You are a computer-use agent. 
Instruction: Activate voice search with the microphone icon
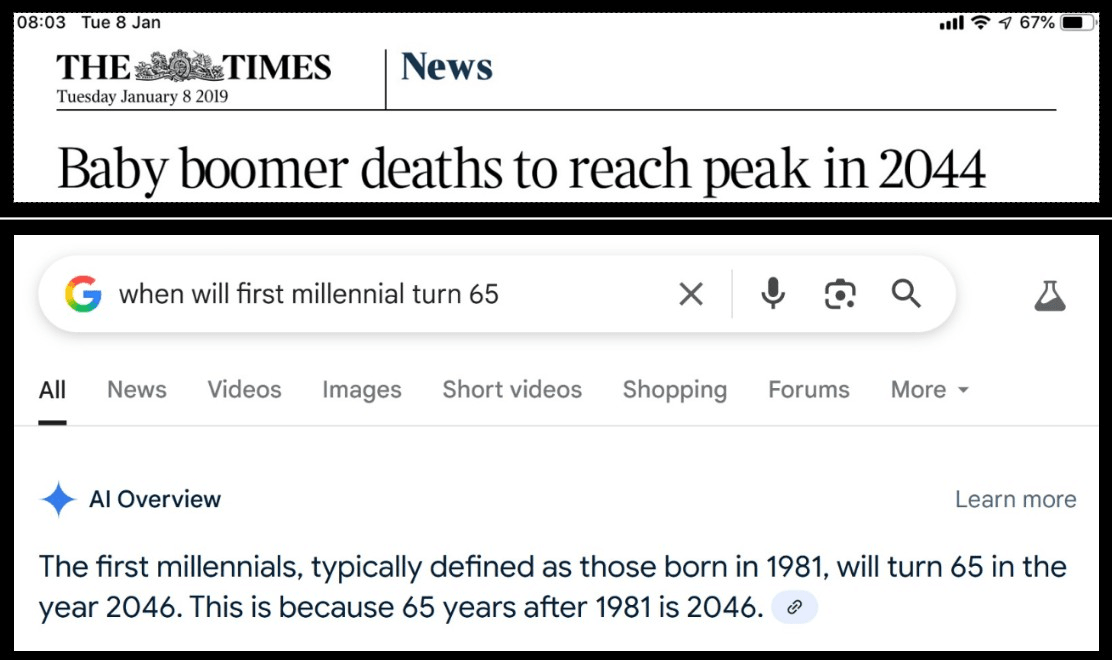click(772, 294)
